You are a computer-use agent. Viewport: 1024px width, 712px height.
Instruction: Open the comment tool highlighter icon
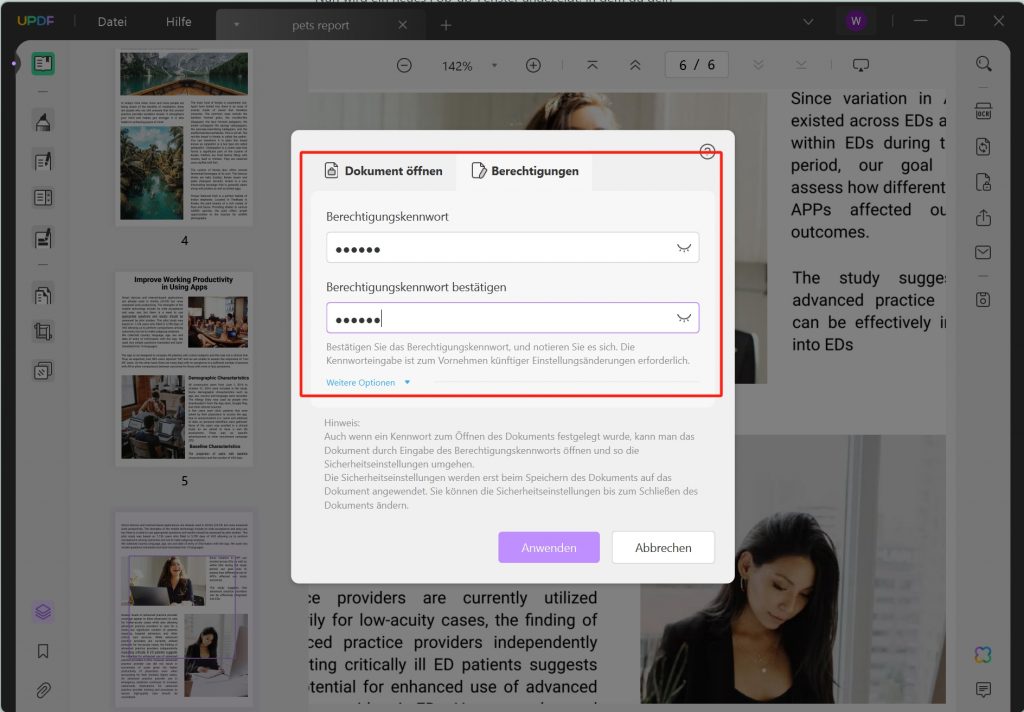tap(43, 121)
